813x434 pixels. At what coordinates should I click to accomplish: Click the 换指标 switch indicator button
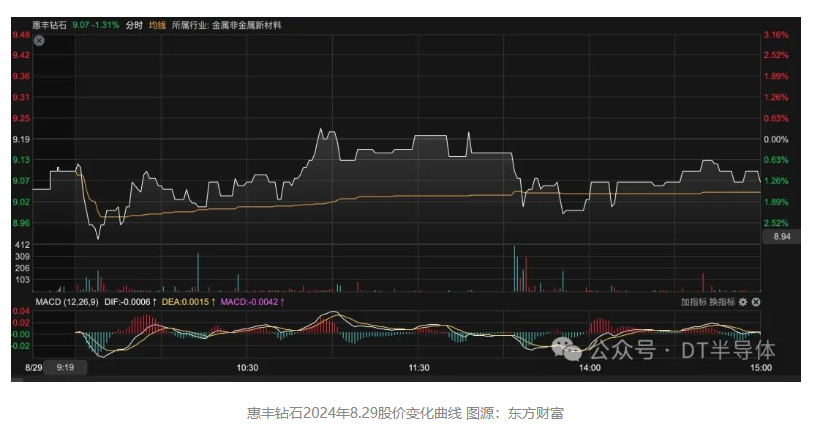tap(722, 302)
